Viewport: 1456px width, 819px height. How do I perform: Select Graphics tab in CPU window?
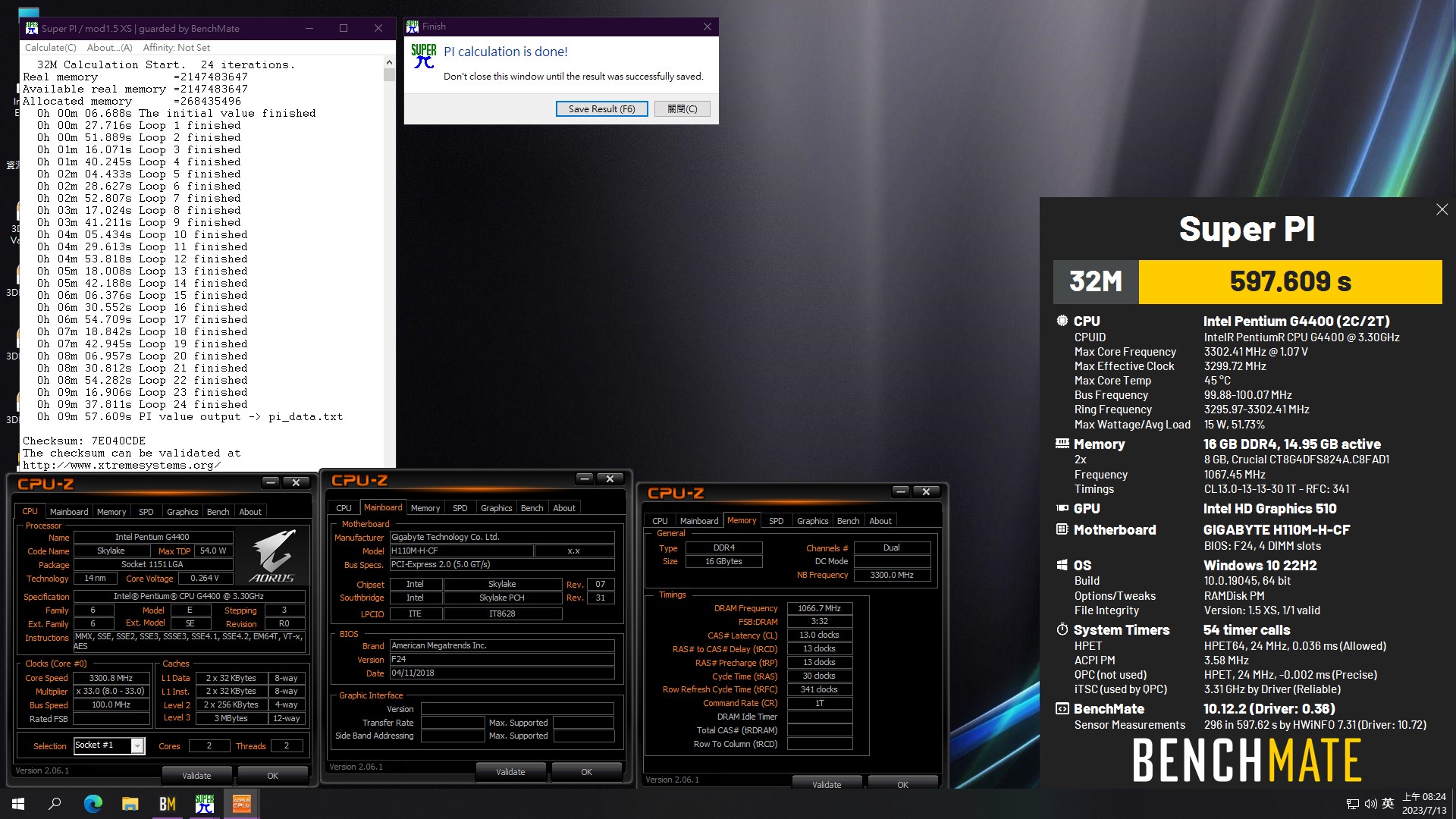(183, 512)
